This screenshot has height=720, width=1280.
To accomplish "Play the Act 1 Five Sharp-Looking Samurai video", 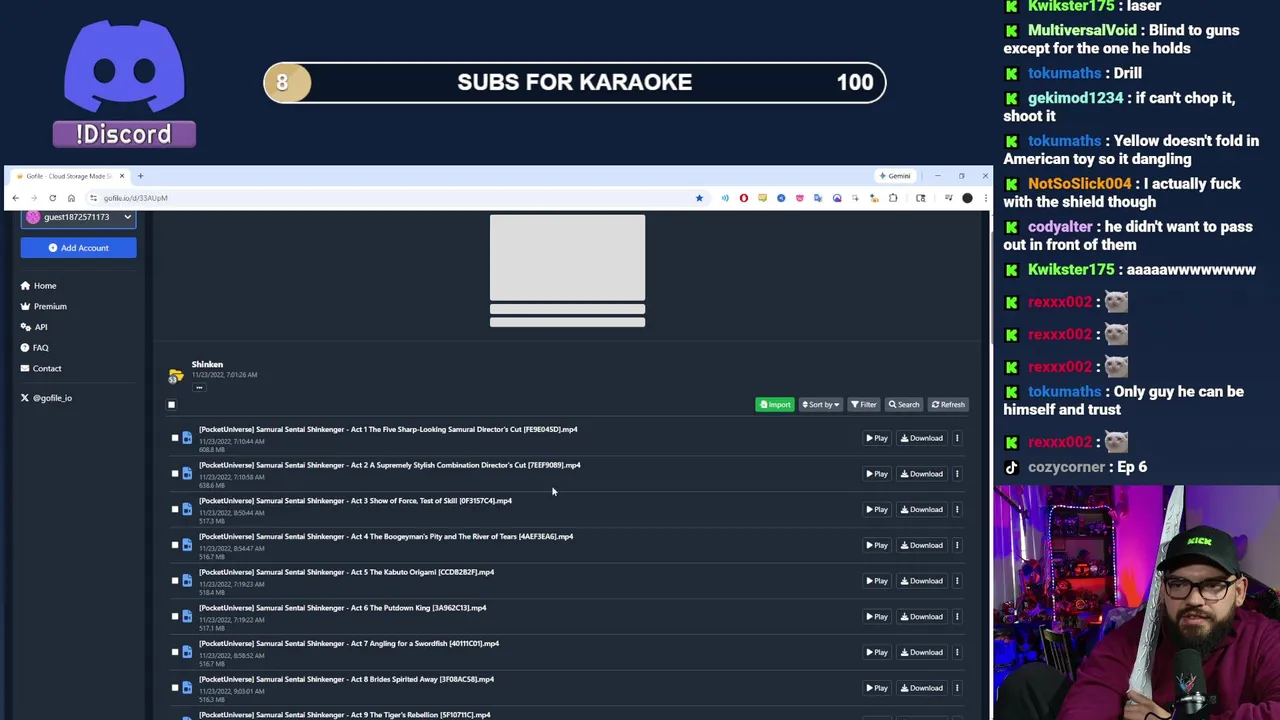I will coord(877,438).
